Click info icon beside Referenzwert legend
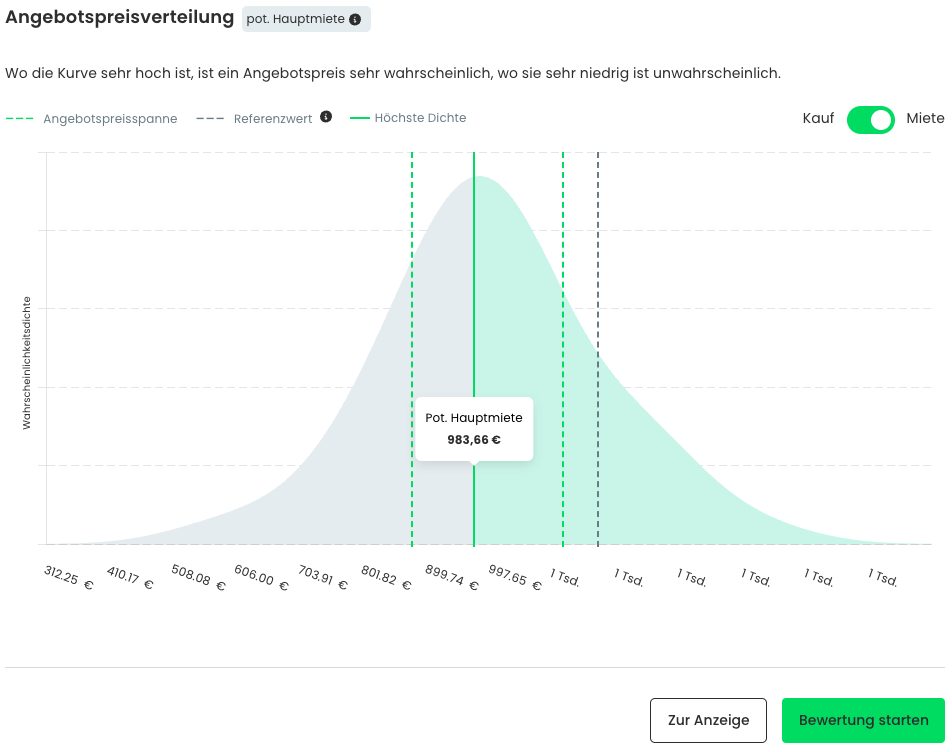This screenshot has width=952, height=752. (325, 117)
